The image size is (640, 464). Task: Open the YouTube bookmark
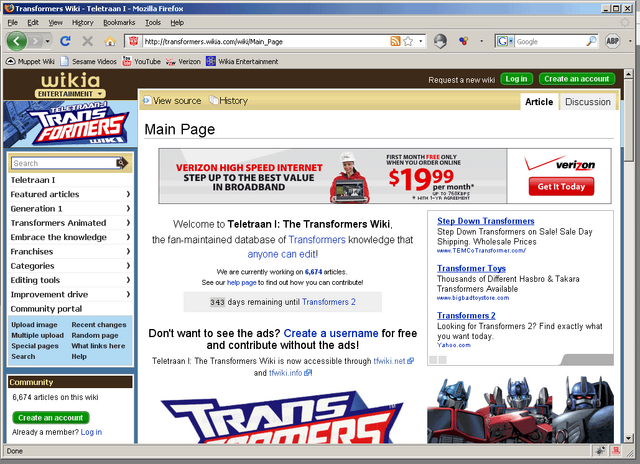(142, 62)
